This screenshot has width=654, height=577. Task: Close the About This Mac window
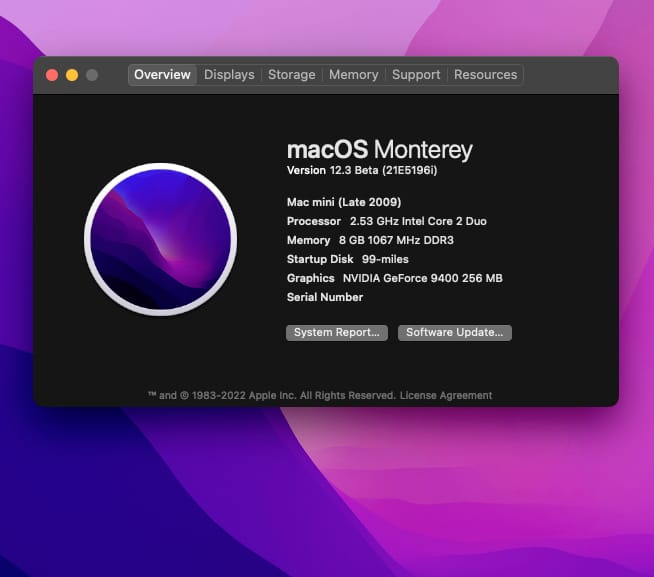point(52,75)
